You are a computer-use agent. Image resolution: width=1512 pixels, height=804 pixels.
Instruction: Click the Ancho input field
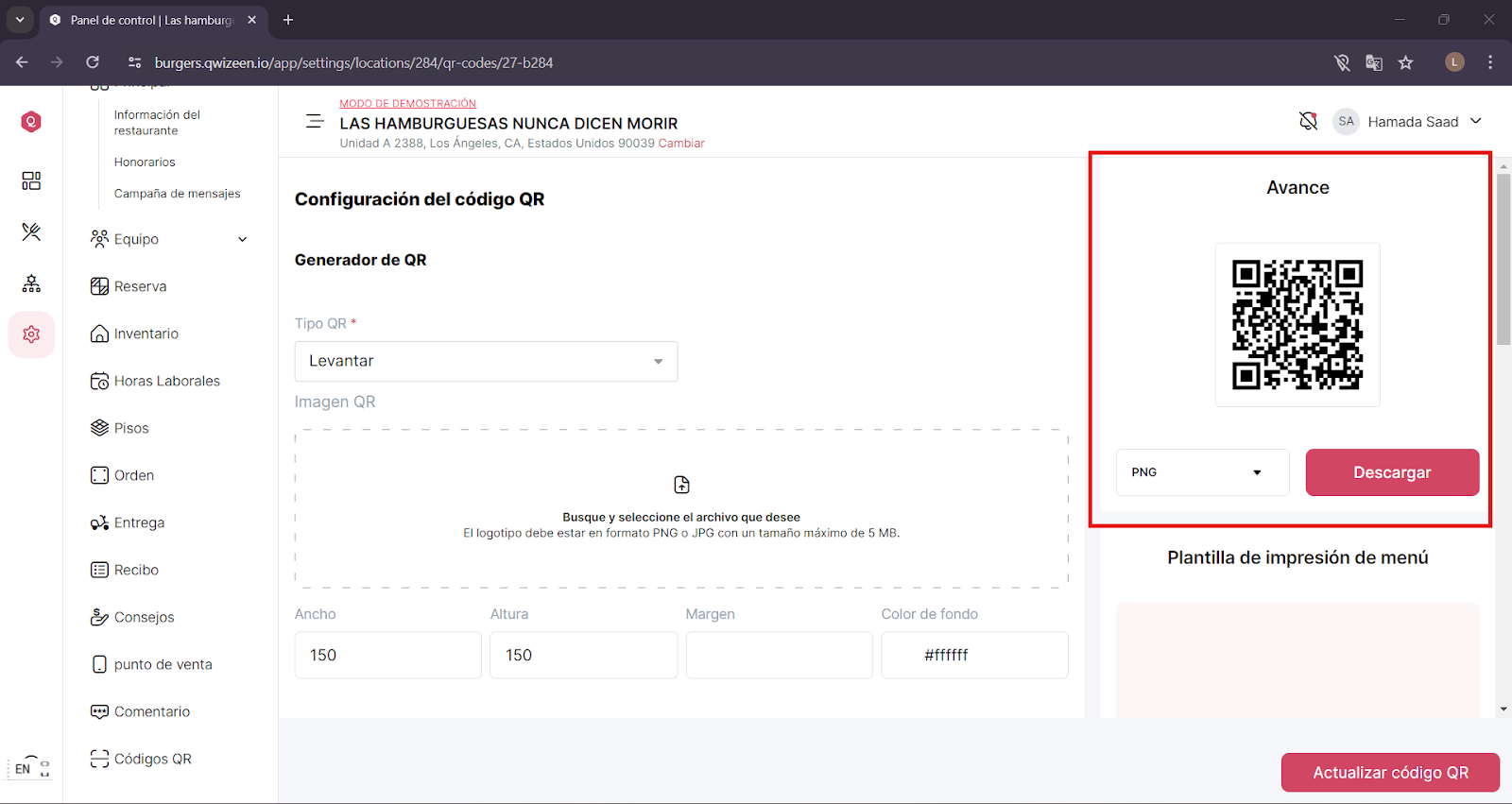pyautogui.click(x=387, y=655)
